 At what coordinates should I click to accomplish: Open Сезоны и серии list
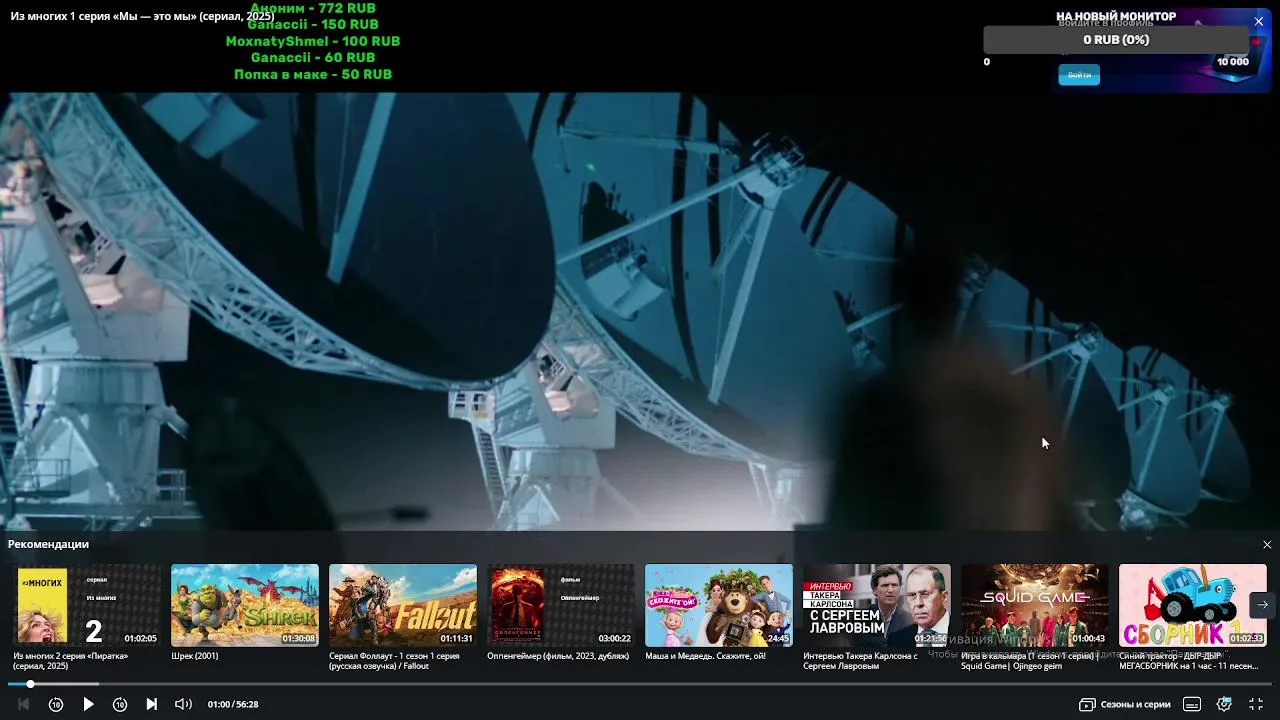click(x=1125, y=704)
